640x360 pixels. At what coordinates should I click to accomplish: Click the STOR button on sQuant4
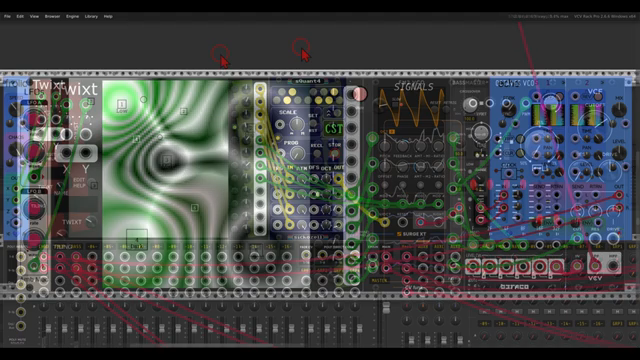[x=335, y=153]
